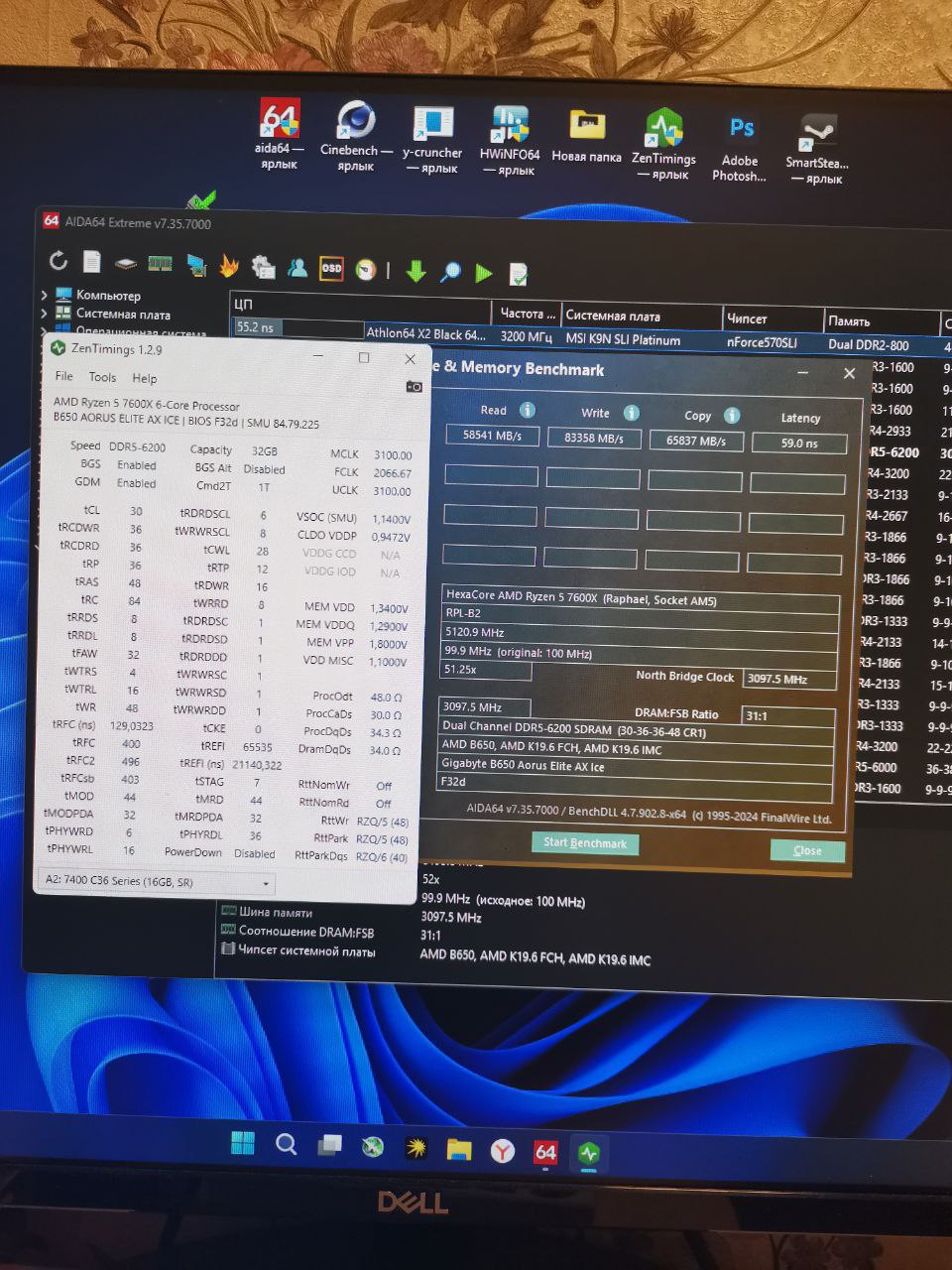Click the disk benchmark toolbar icon
Viewport: 952px width, 1270px height.
[125, 264]
